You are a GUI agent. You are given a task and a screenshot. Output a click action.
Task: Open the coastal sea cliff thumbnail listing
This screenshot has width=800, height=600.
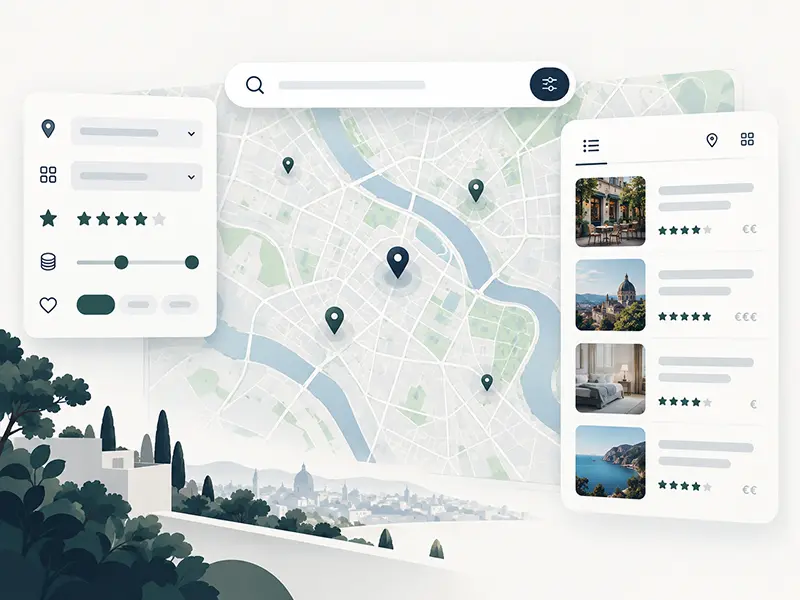coord(610,462)
